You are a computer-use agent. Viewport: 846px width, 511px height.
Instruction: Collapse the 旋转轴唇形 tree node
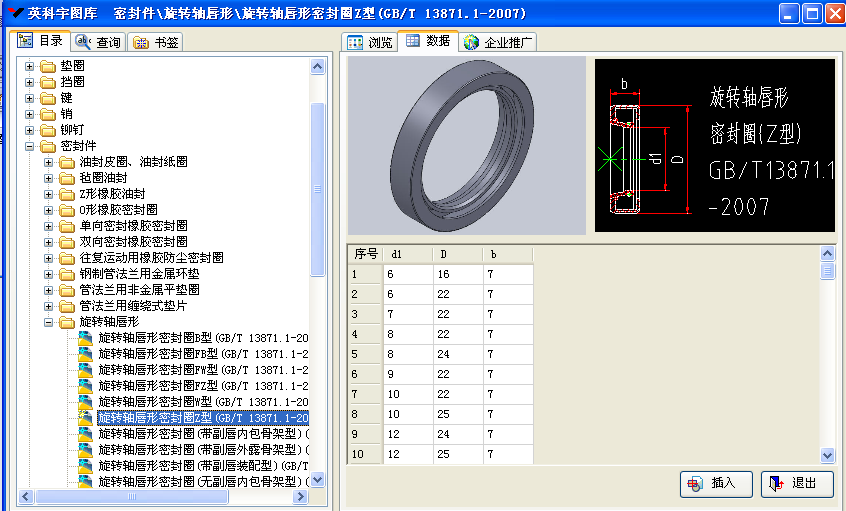[50, 322]
